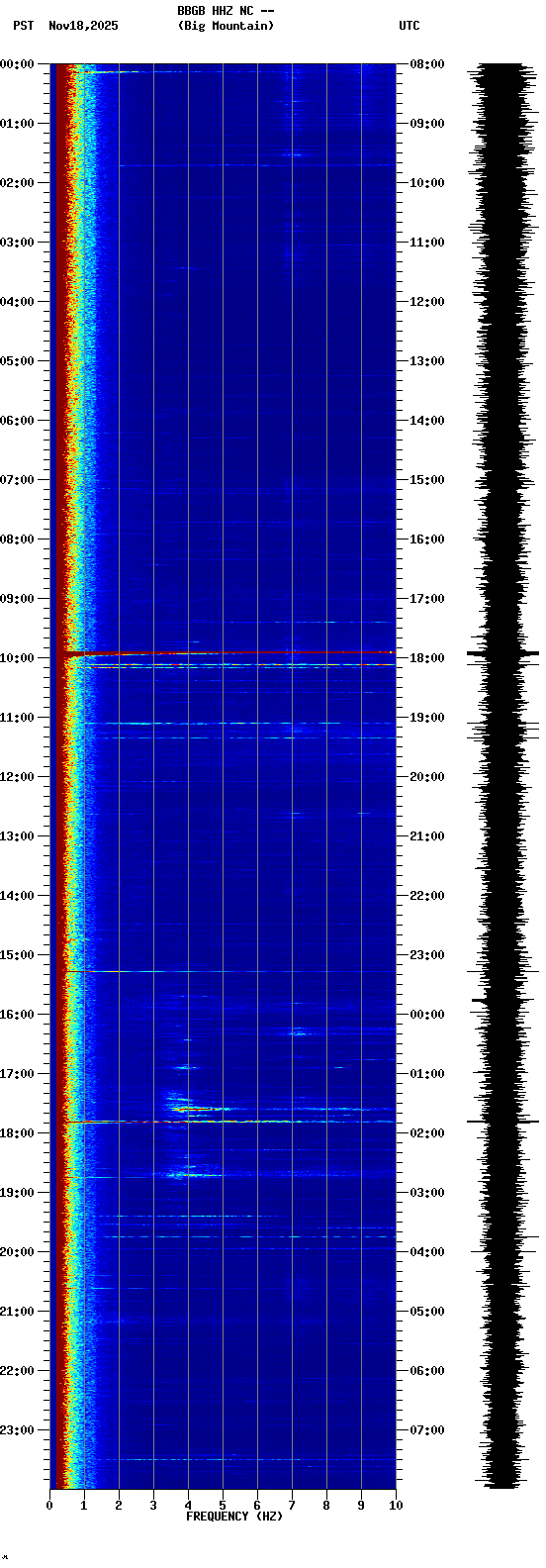This screenshot has height=1568, width=546.
Task: Click the station title 'BBGB HHZ NC --'
Action: [x=225, y=11]
